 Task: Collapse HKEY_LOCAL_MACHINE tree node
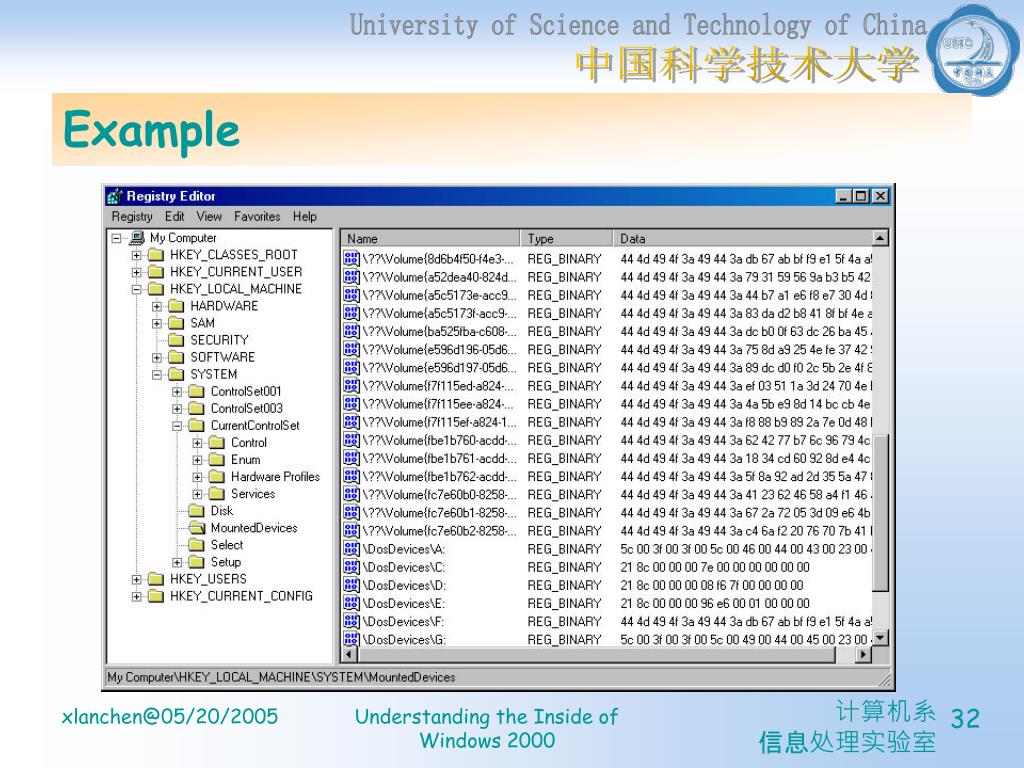[x=136, y=289]
